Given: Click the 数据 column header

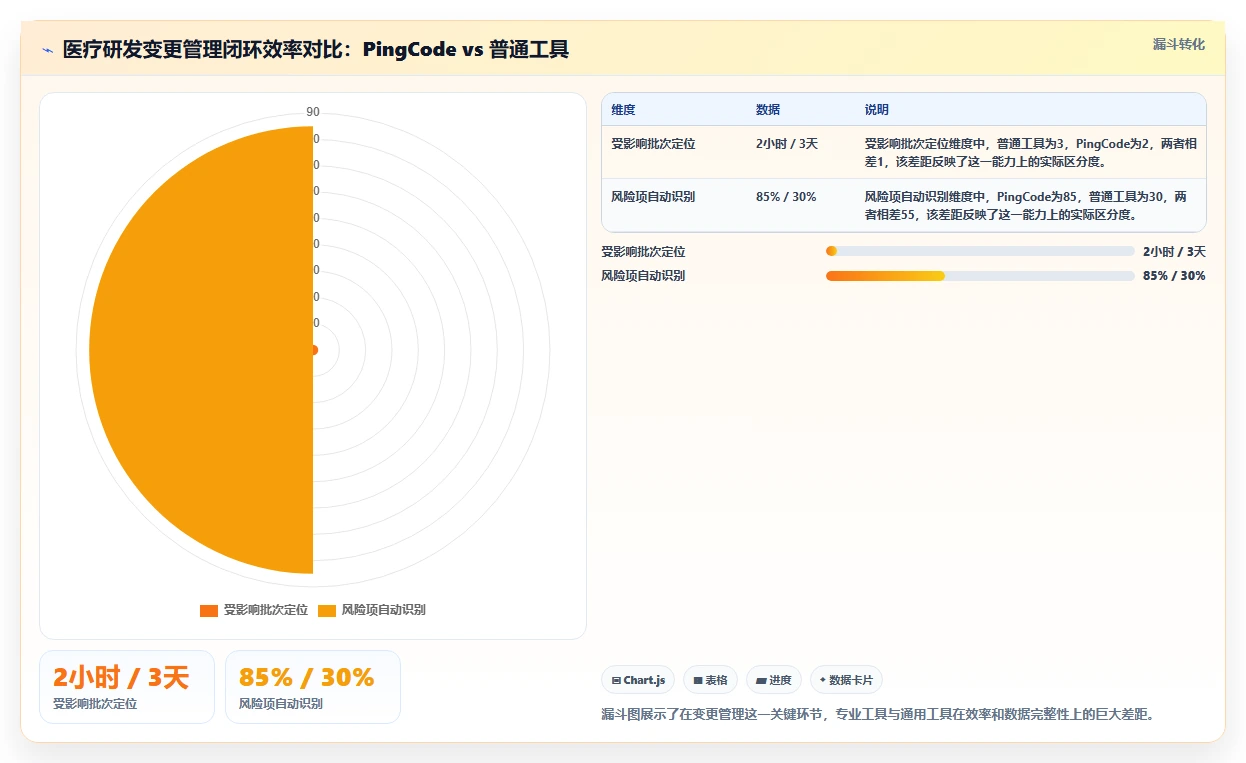Looking at the screenshot, I should [x=768, y=110].
